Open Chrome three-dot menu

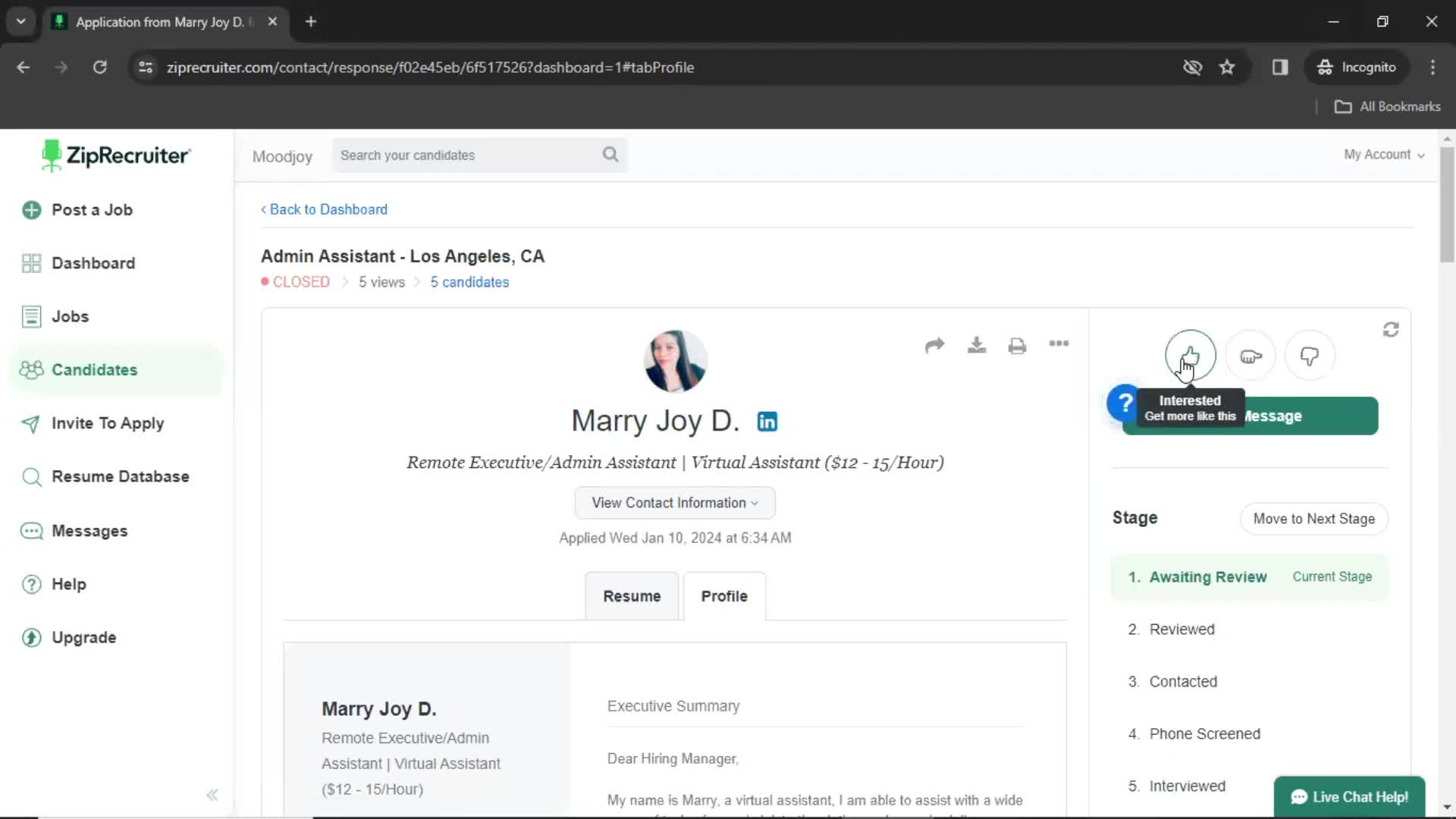(1432, 67)
